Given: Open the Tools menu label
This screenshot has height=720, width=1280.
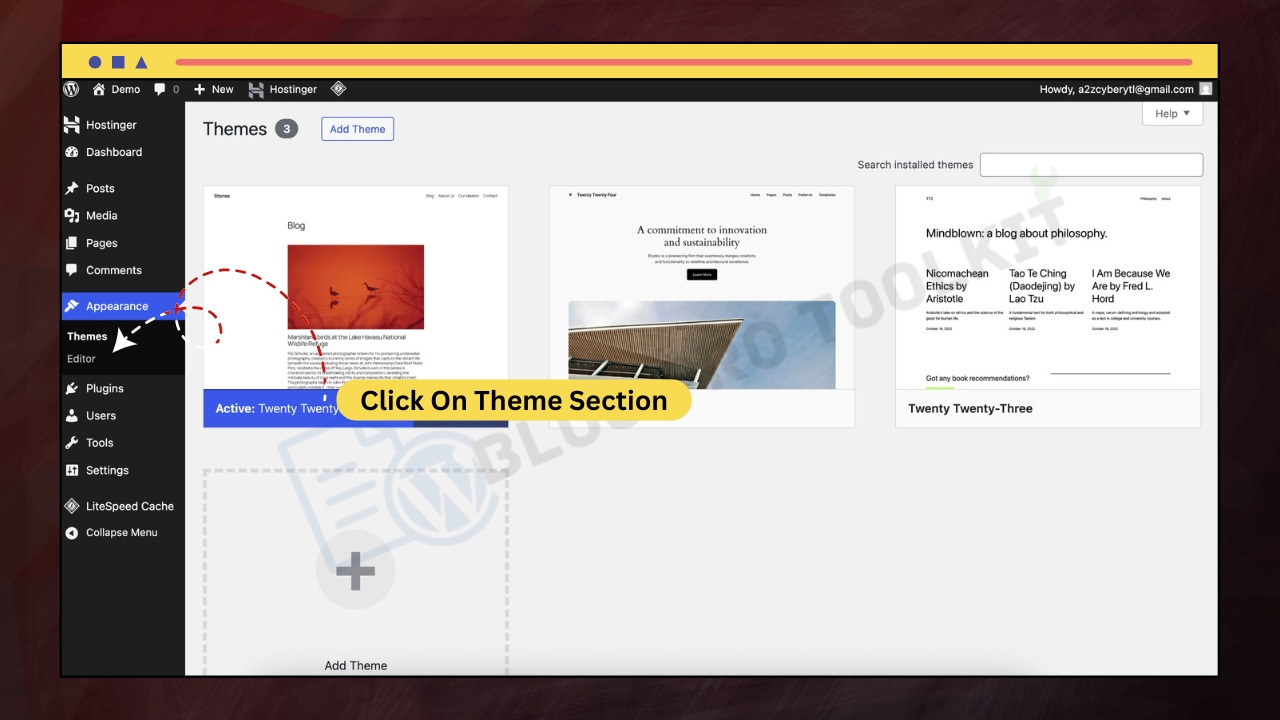Looking at the screenshot, I should pos(100,443).
